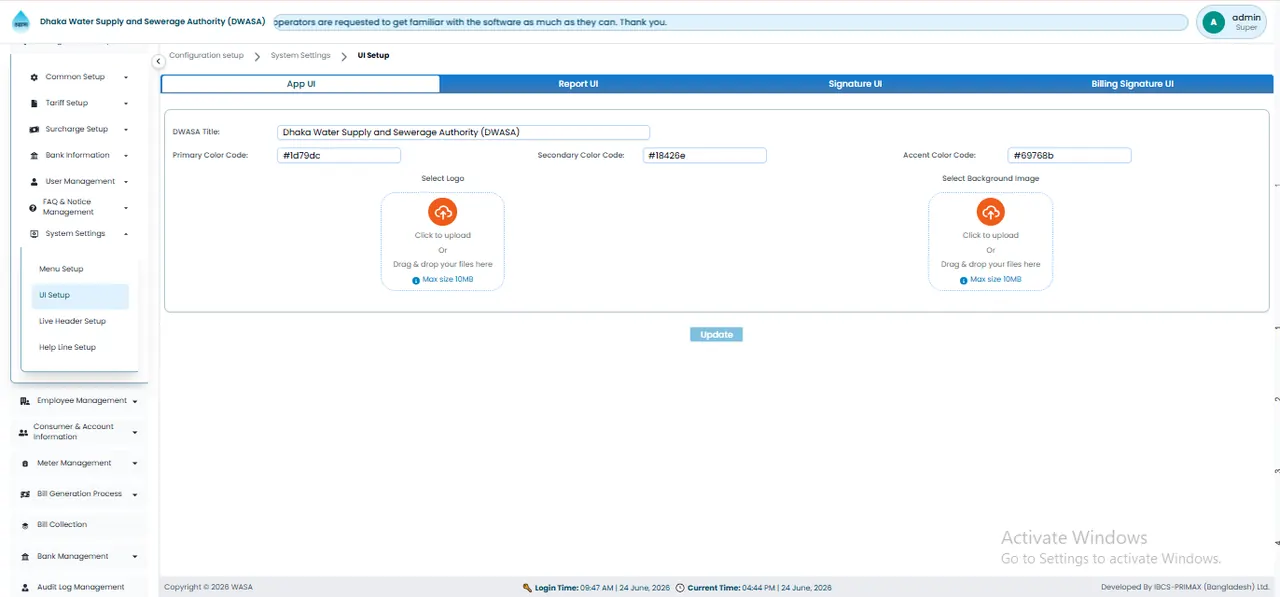Open the admin avatar circle
Image resolution: width=1280 pixels, height=597 pixels.
pos(1214,22)
